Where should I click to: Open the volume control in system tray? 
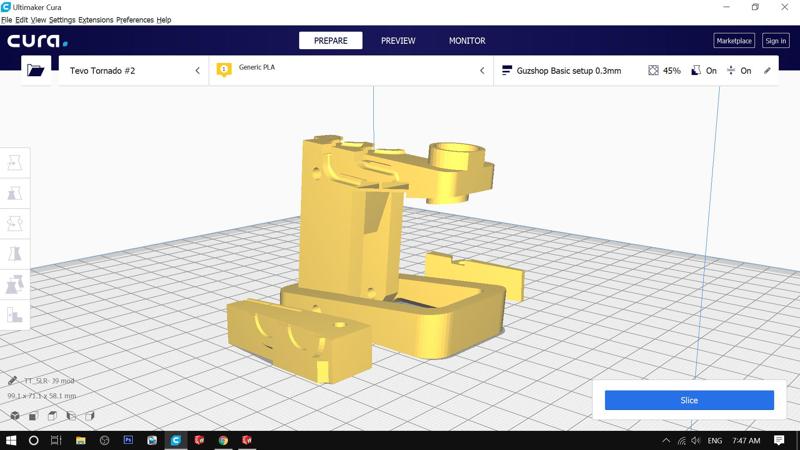tap(696, 440)
